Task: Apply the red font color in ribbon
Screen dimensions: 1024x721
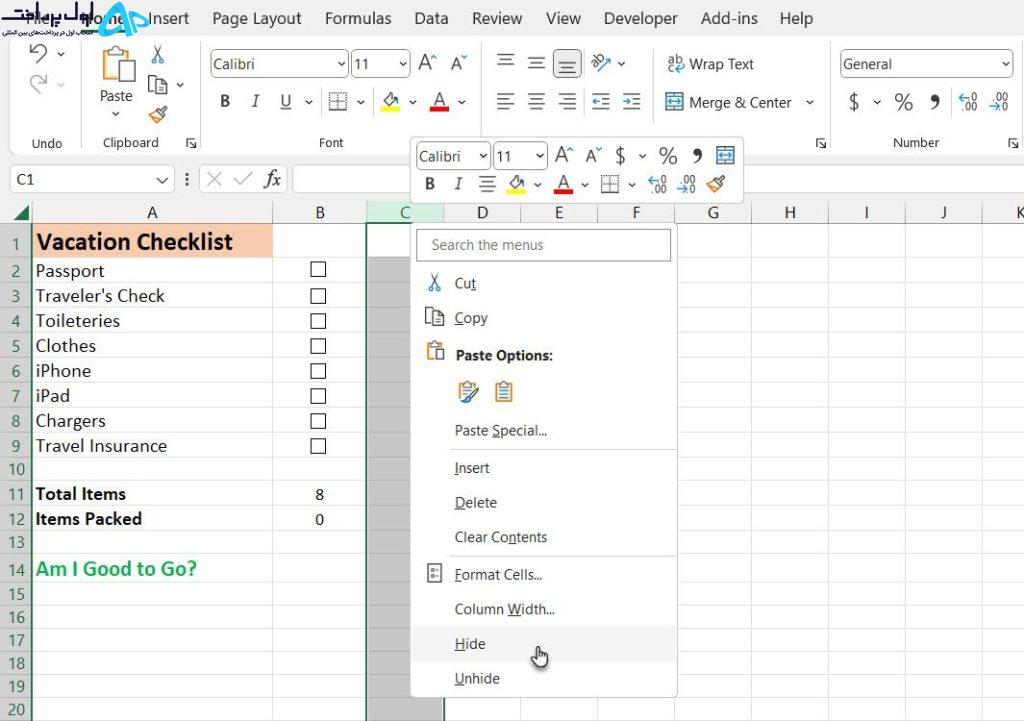Action: (440, 102)
